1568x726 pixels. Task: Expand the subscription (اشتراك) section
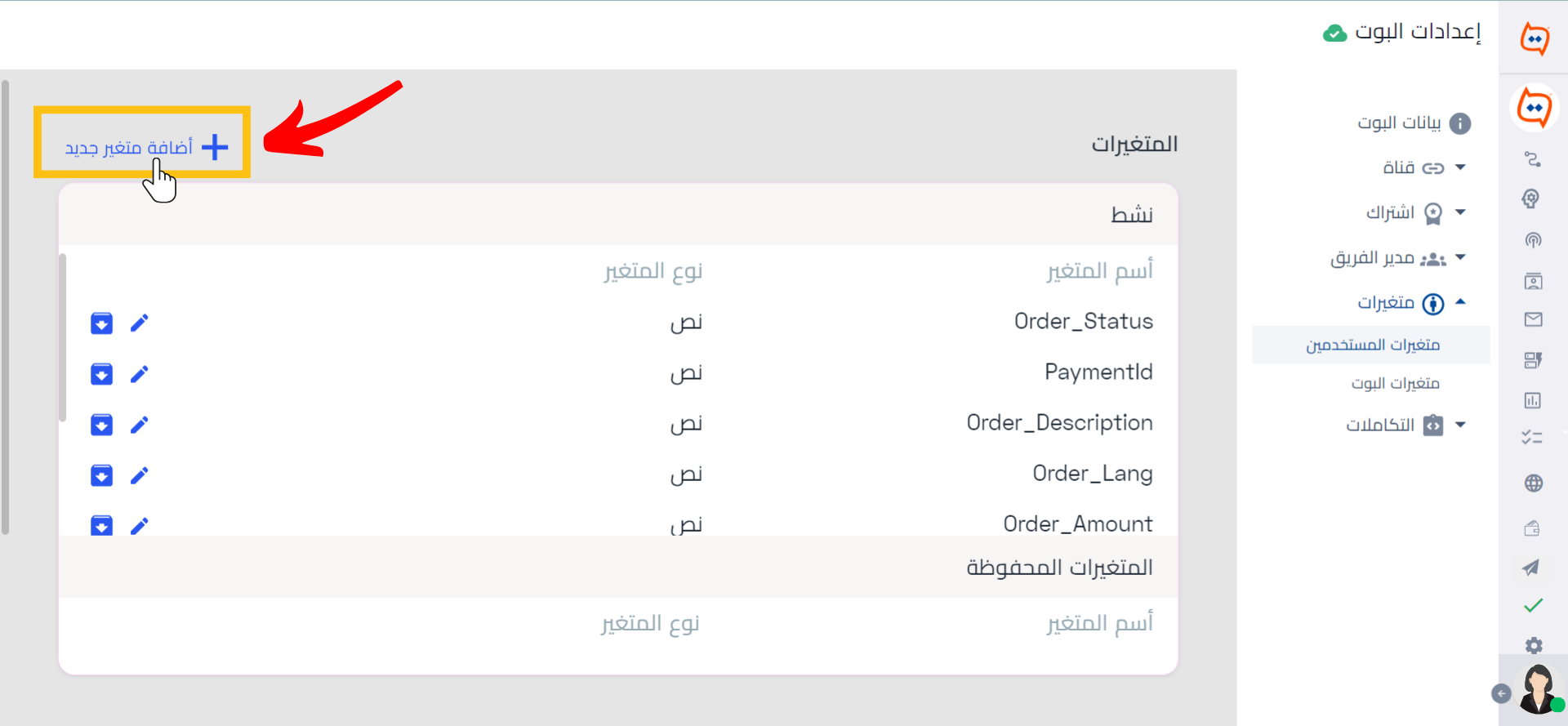coord(1416,213)
